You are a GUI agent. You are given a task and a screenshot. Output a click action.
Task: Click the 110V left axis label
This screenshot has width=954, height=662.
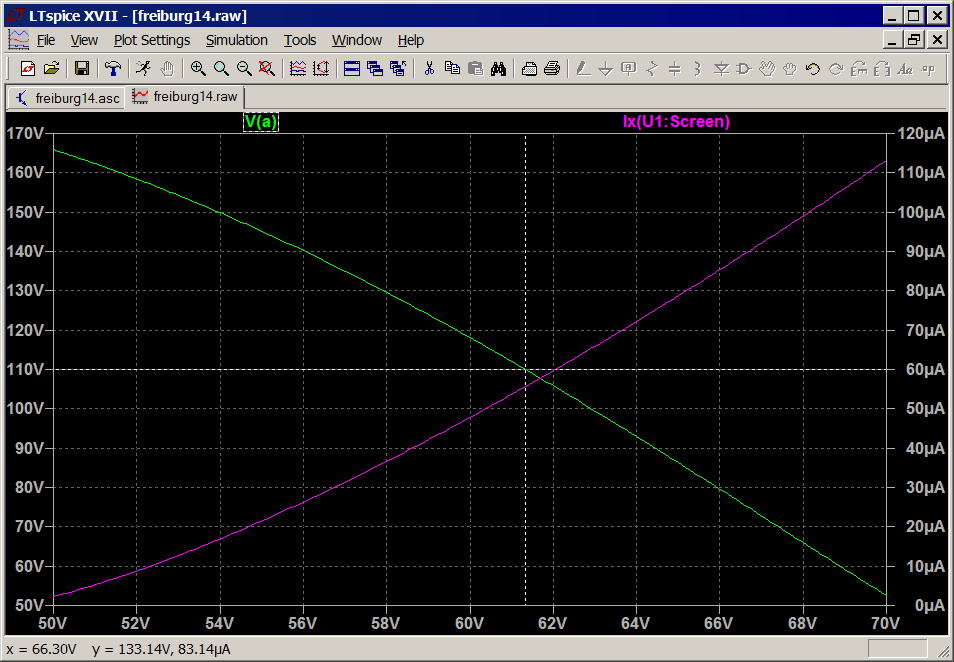tap(26, 369)
